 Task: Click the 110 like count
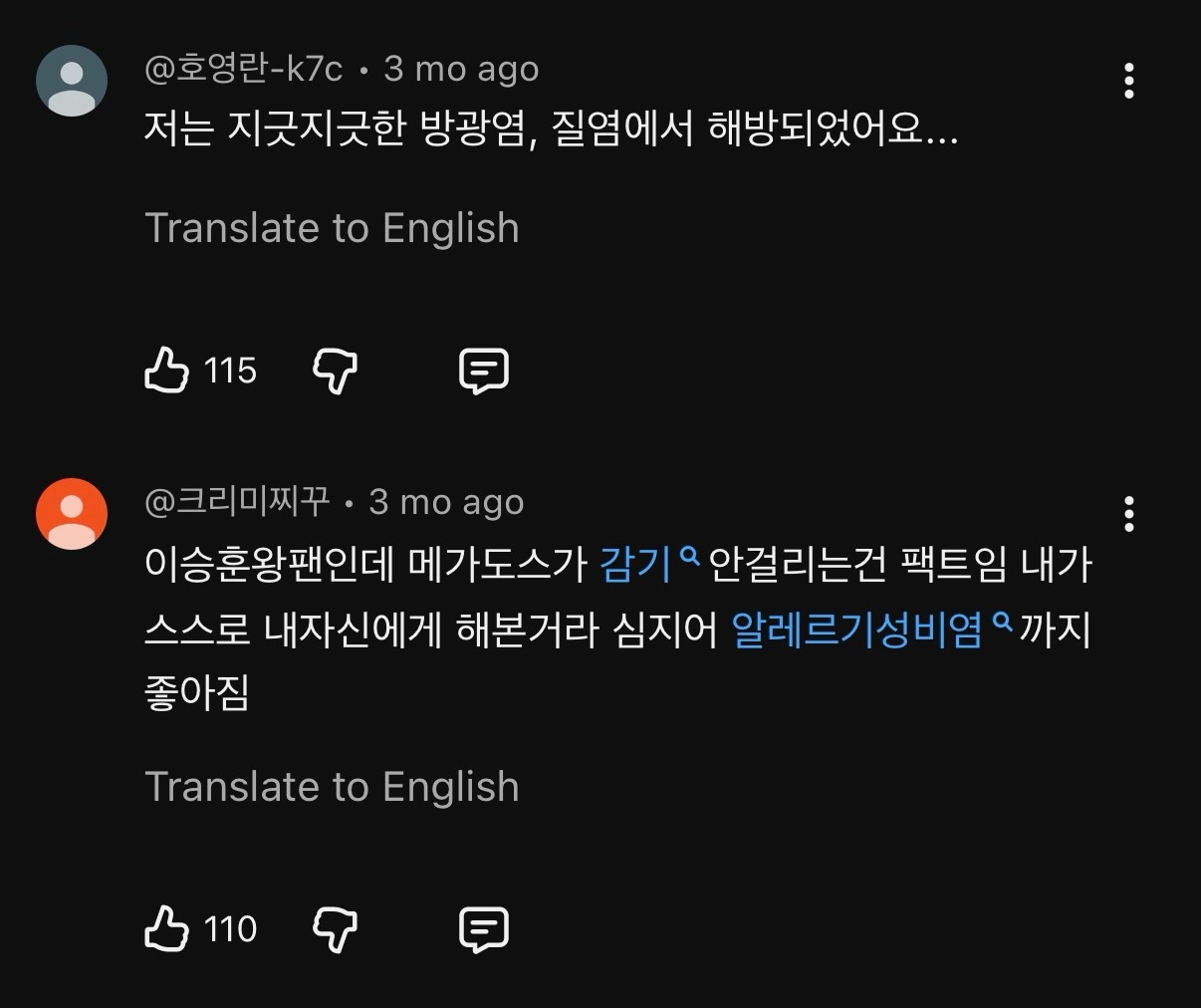pos(230,929)
